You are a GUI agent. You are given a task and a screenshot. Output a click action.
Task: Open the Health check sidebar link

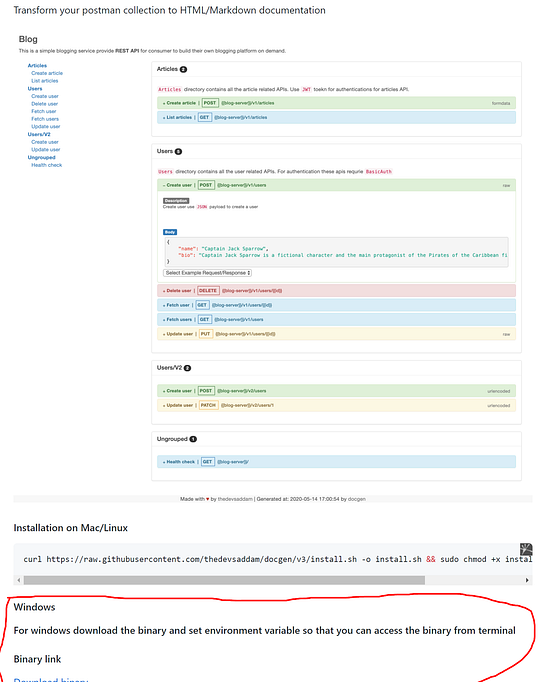[x=47, y=165]
